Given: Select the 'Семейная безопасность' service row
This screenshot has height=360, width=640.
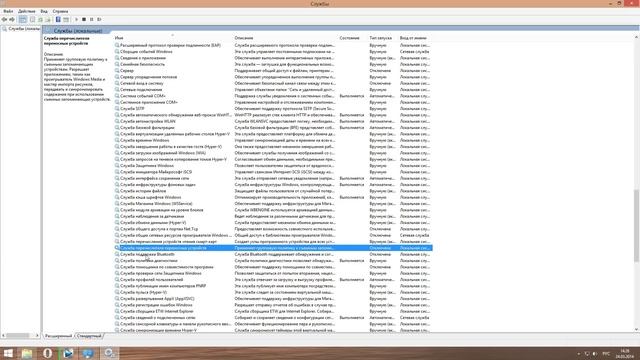Looking at the screenshot, I should 273,64.
